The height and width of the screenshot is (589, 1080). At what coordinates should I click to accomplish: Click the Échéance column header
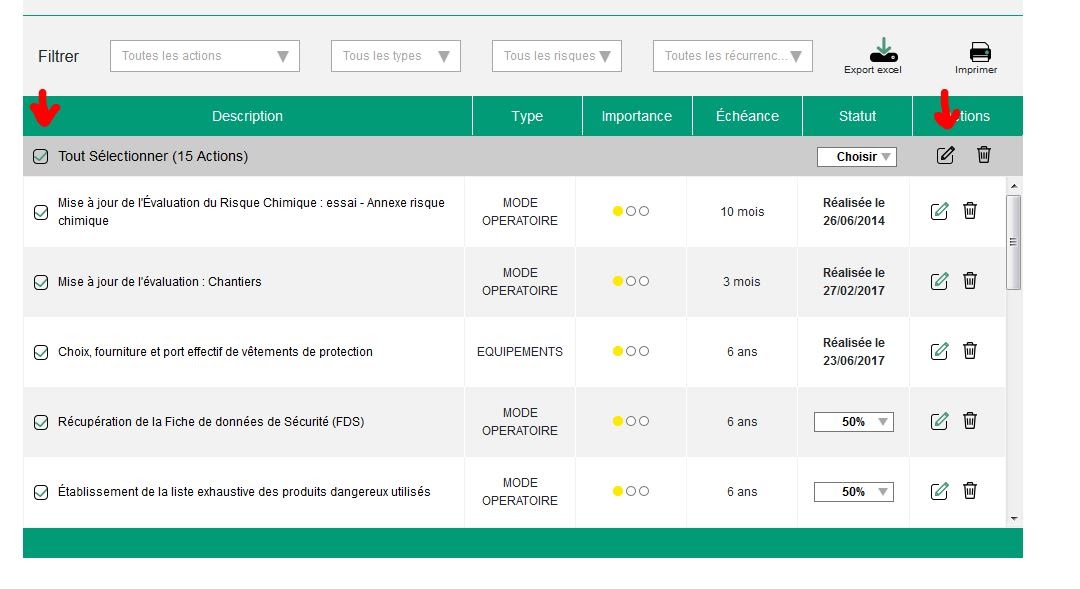click(747, 116)
